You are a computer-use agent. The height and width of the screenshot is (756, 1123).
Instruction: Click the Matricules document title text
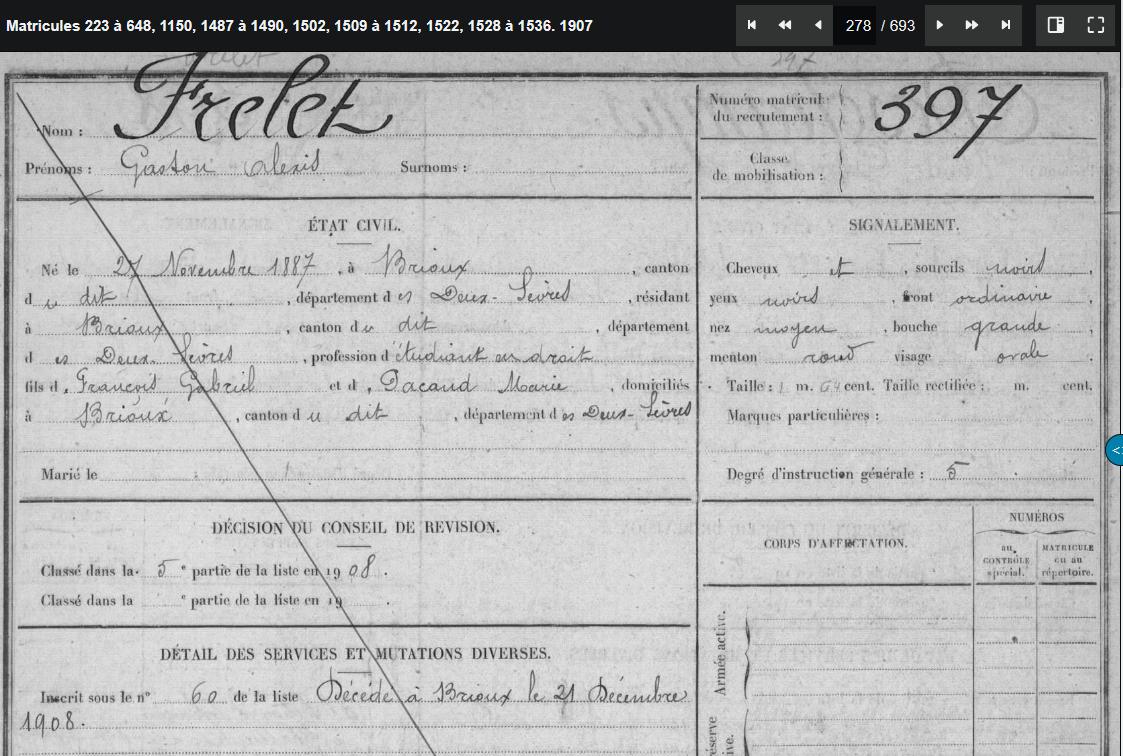299,26
